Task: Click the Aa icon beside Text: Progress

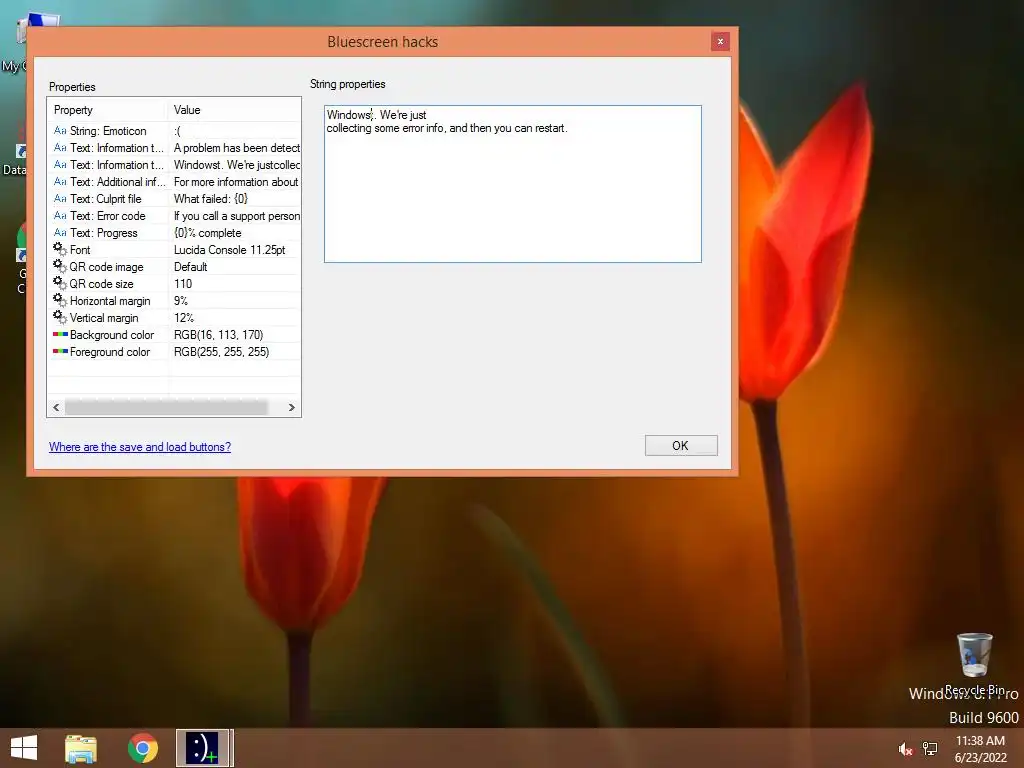Action: (60, 232)
